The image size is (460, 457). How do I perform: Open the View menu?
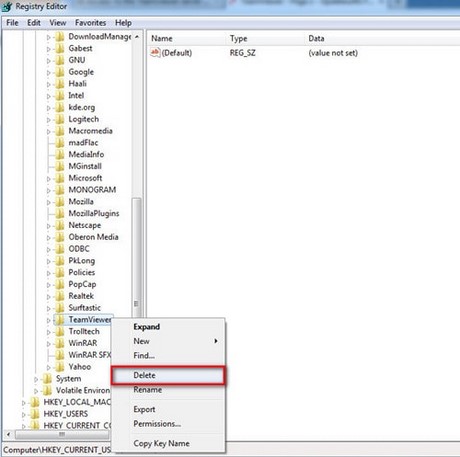click(57, 23)
